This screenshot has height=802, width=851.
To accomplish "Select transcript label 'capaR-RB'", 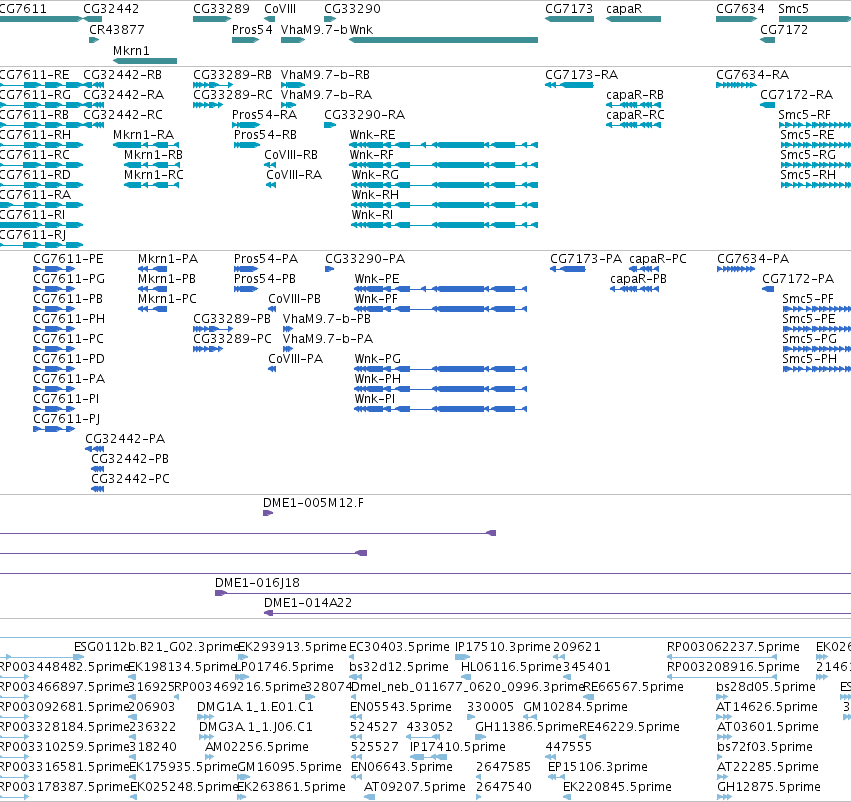I will (634, 94).
